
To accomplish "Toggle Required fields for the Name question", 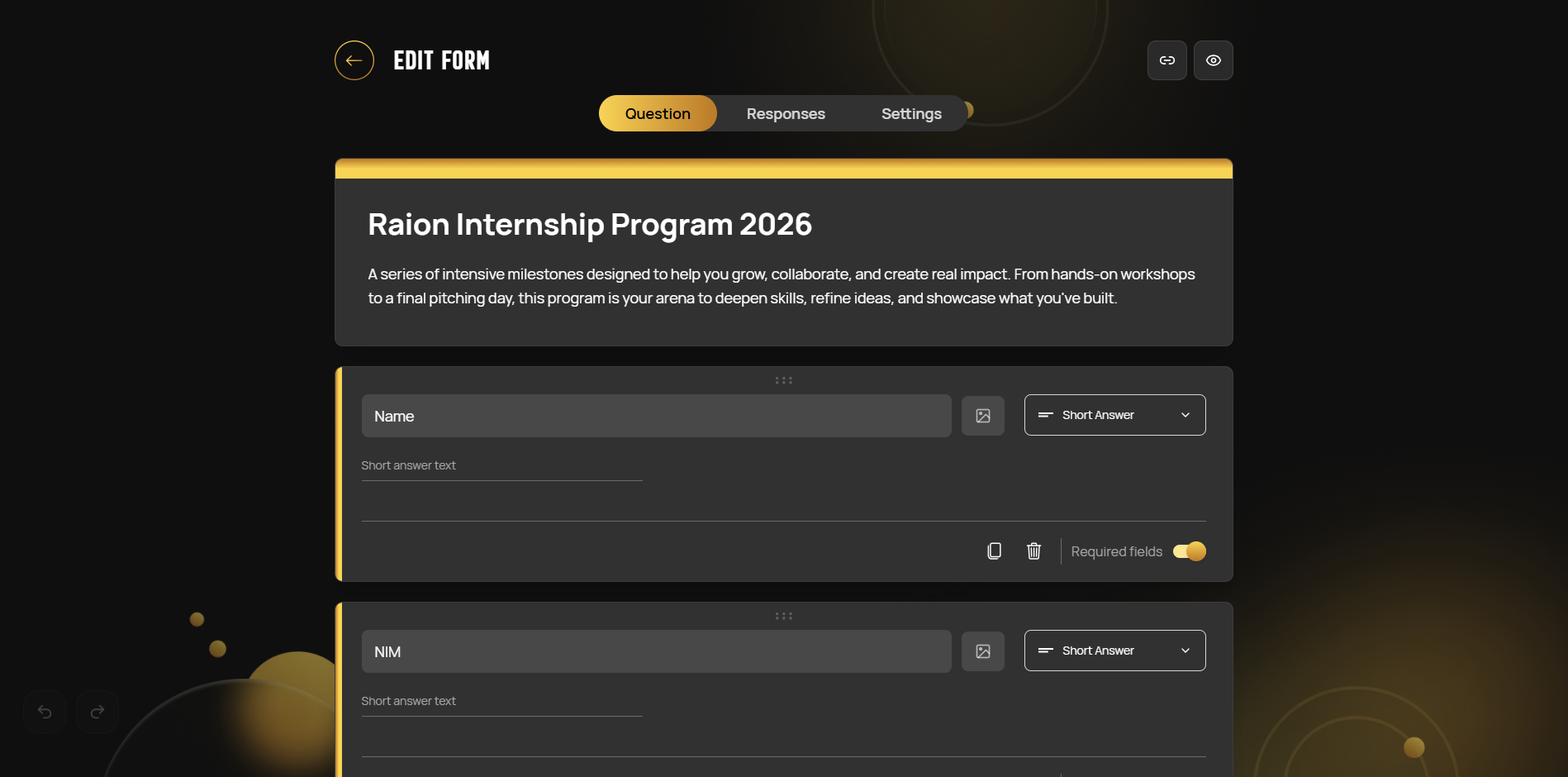I will 1190,551.
